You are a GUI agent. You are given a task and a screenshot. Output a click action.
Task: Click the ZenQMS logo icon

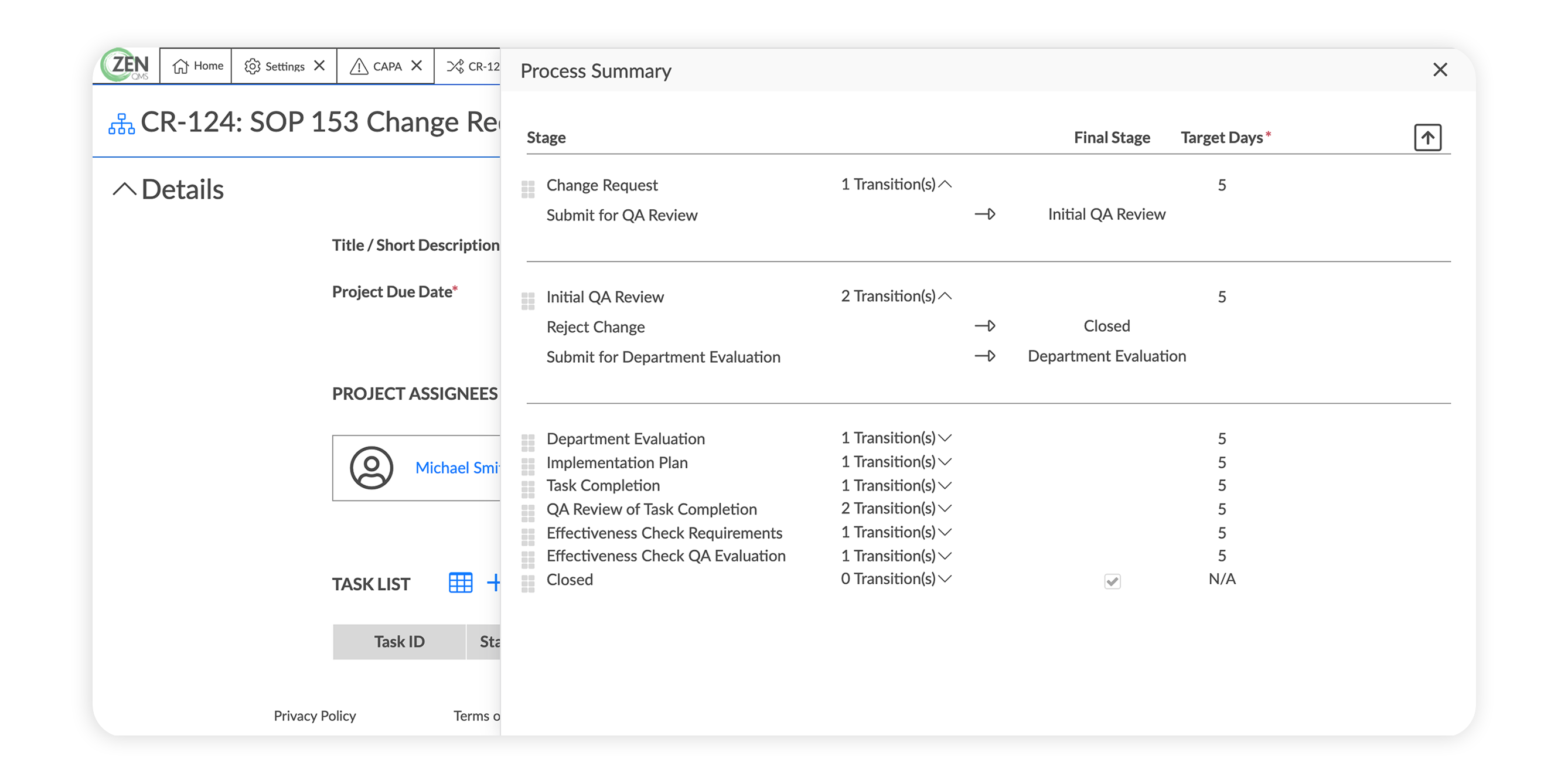pyautogui.click(x=126, y=65)
